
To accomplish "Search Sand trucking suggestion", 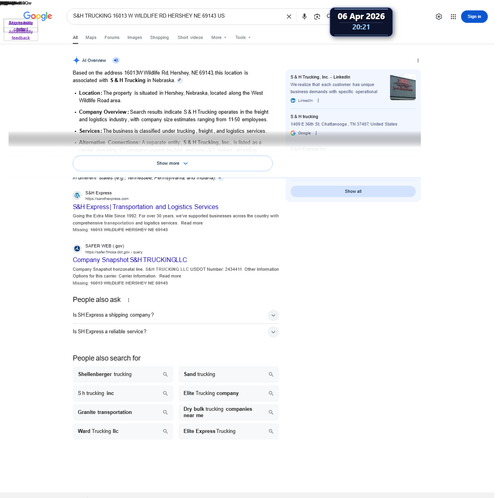I will (x=228, y=374).
